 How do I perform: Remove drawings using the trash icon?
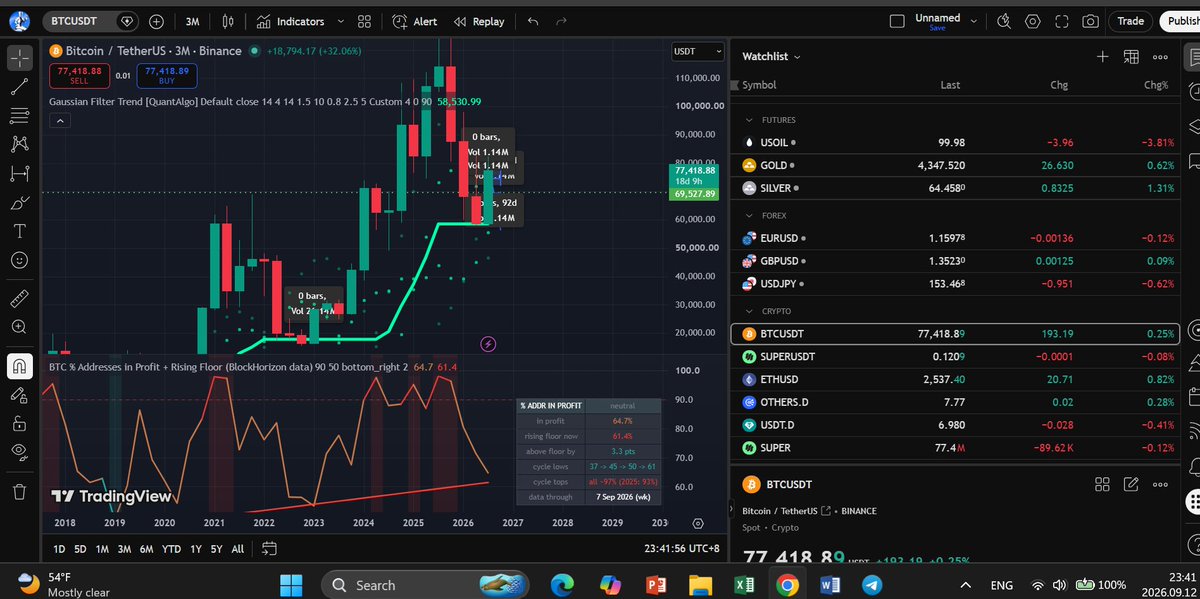tap(19, 491)
